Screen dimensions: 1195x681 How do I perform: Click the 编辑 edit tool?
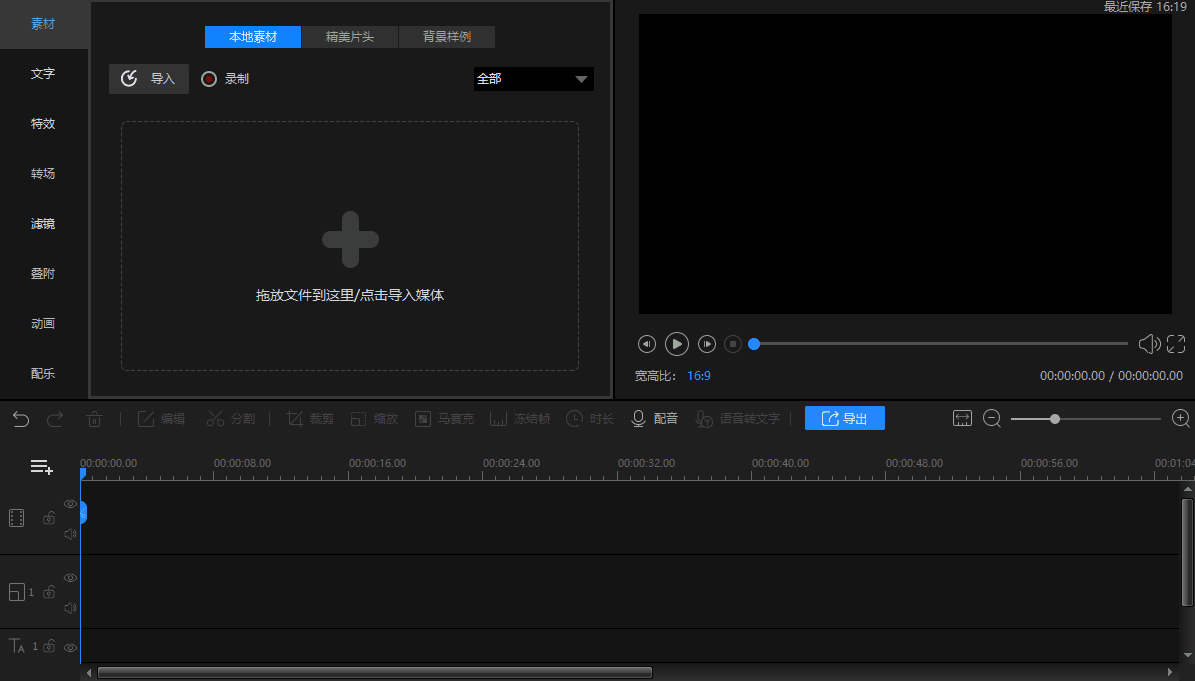click(x=162, y=419)
